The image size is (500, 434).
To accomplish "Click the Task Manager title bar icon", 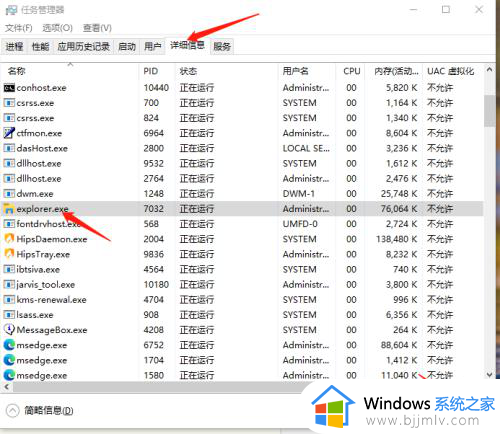I will click(x=11, y=10).
